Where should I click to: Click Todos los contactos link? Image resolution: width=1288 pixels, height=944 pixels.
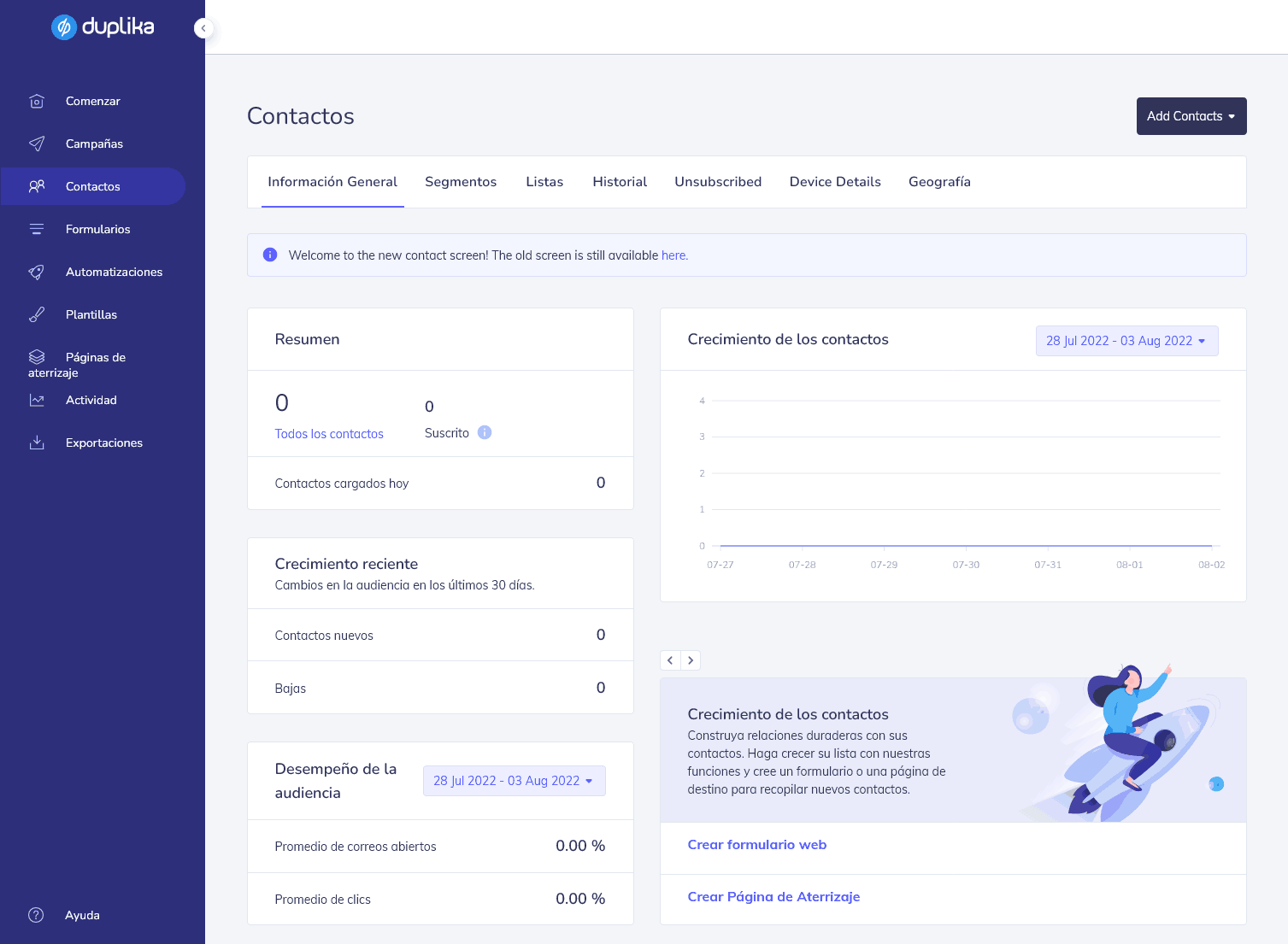point(329,434)
